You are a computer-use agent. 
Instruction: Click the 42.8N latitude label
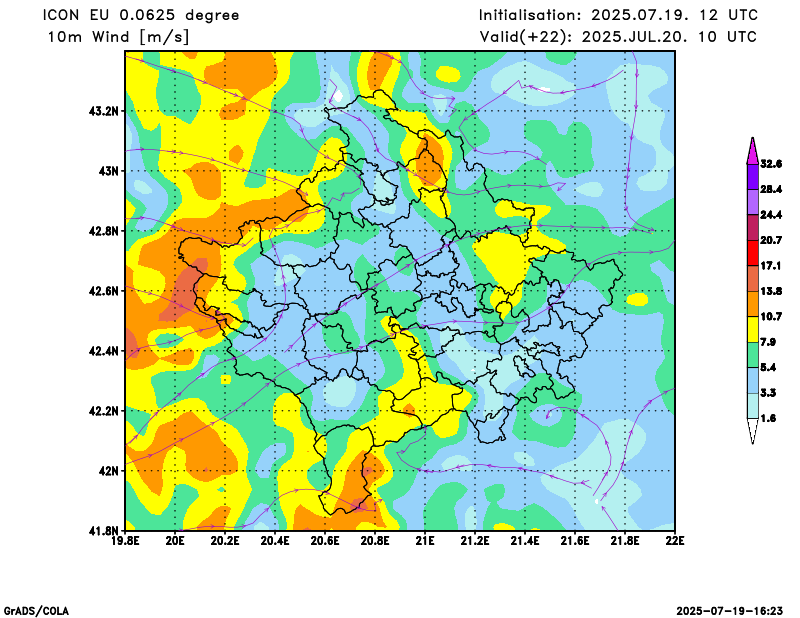pos(104,231)
